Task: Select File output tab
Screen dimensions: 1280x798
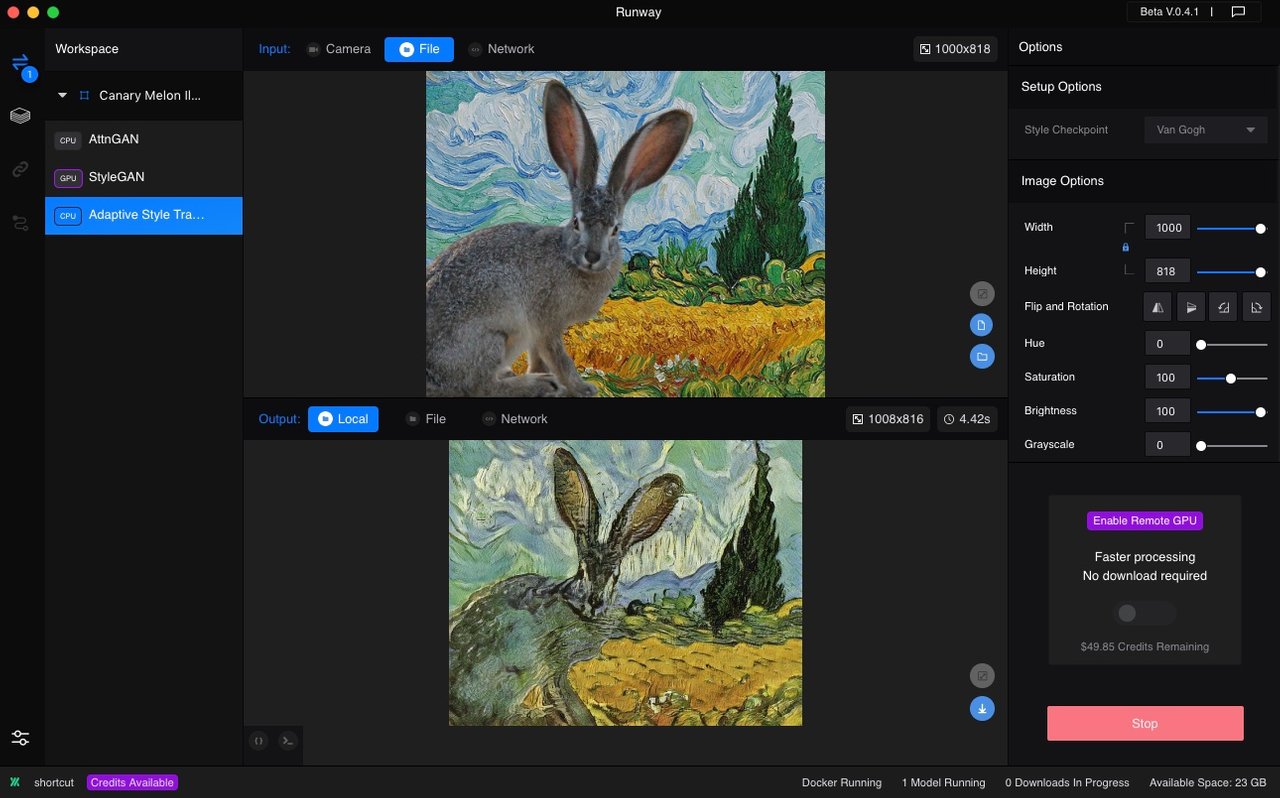Action: [x=426, y=419]
